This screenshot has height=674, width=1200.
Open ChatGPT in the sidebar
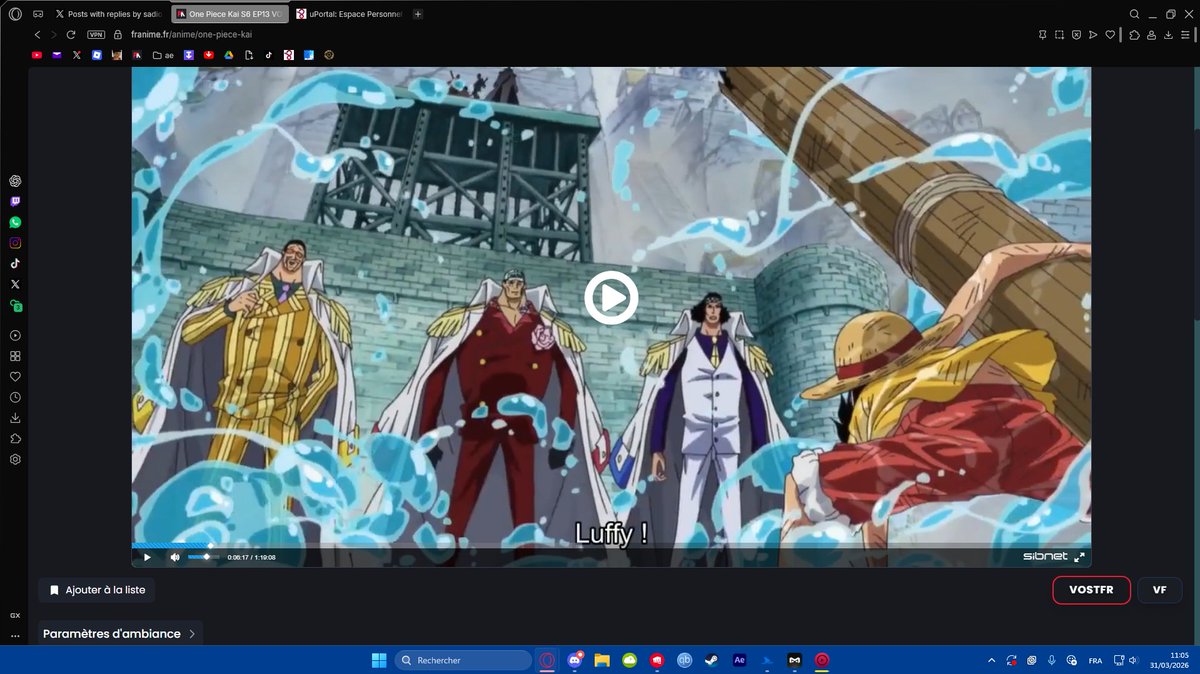15,181
